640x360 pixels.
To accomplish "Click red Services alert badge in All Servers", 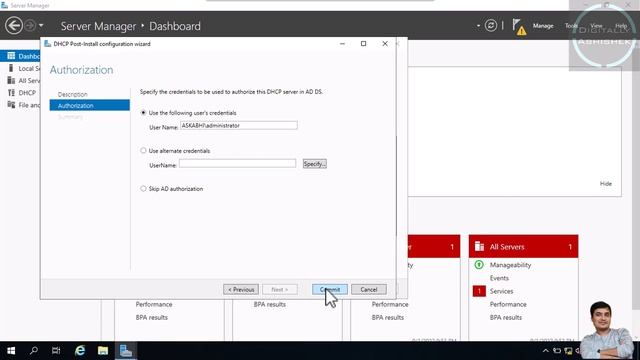I will coord(479,291).
